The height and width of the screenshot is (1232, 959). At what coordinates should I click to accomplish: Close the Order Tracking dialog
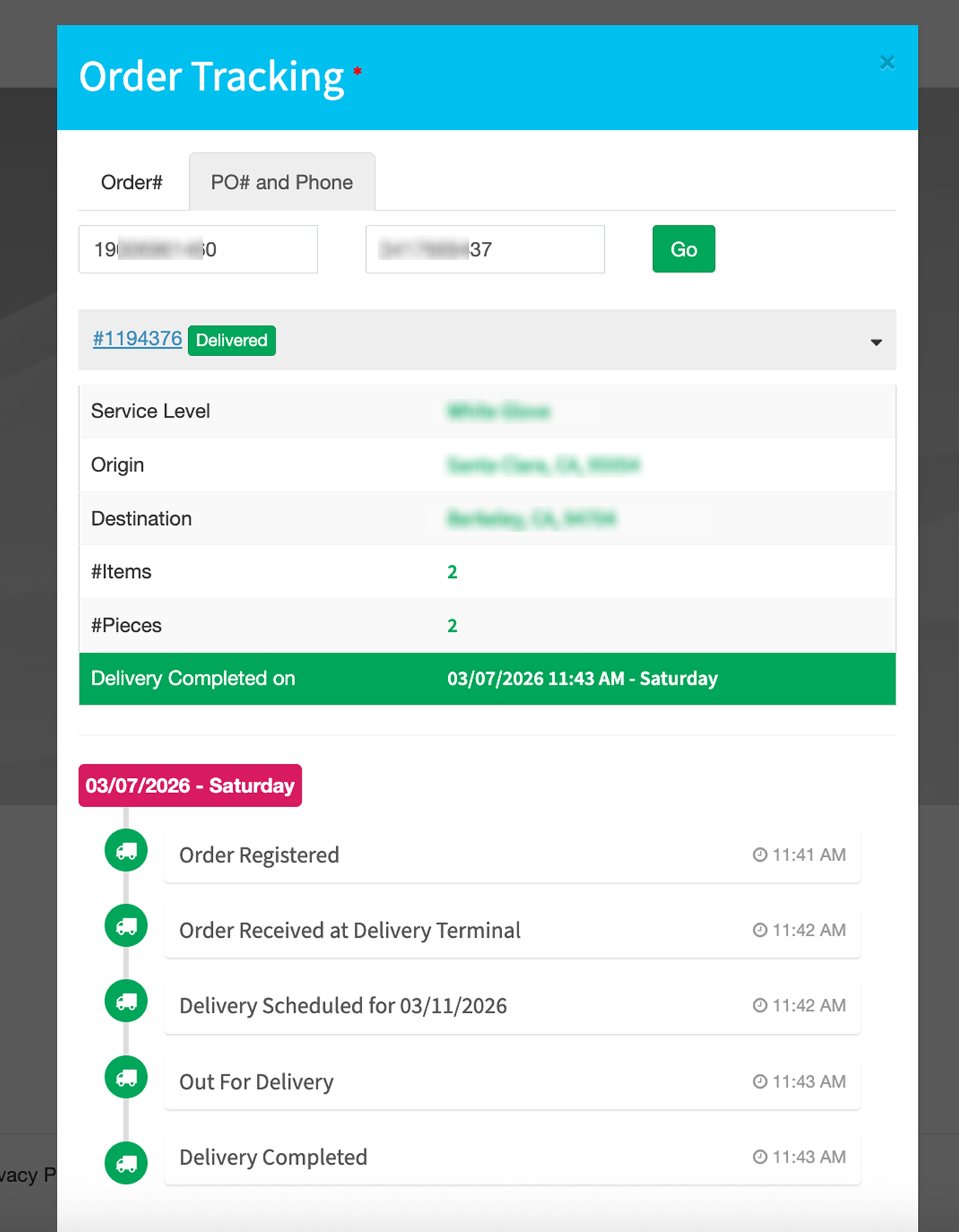(x=887, y=63)
